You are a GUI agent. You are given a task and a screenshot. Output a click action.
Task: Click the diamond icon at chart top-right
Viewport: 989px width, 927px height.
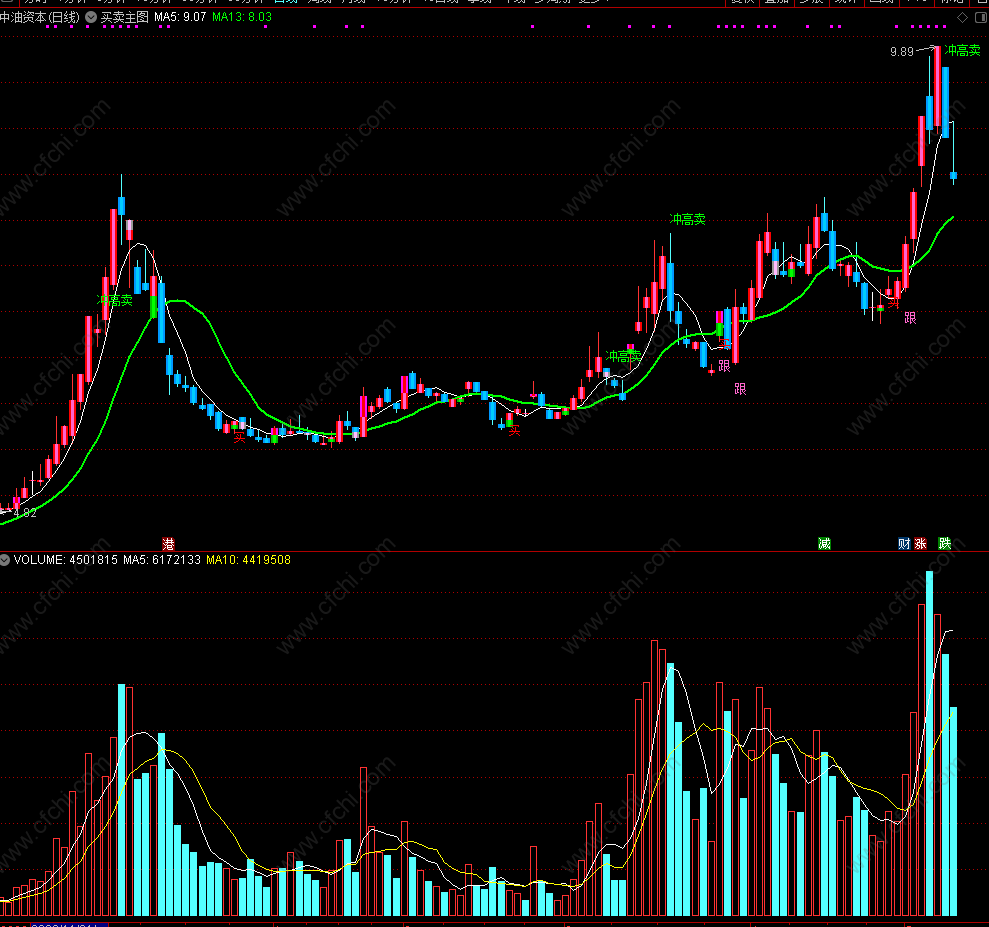pyautogui.click(x=963, y=18)
